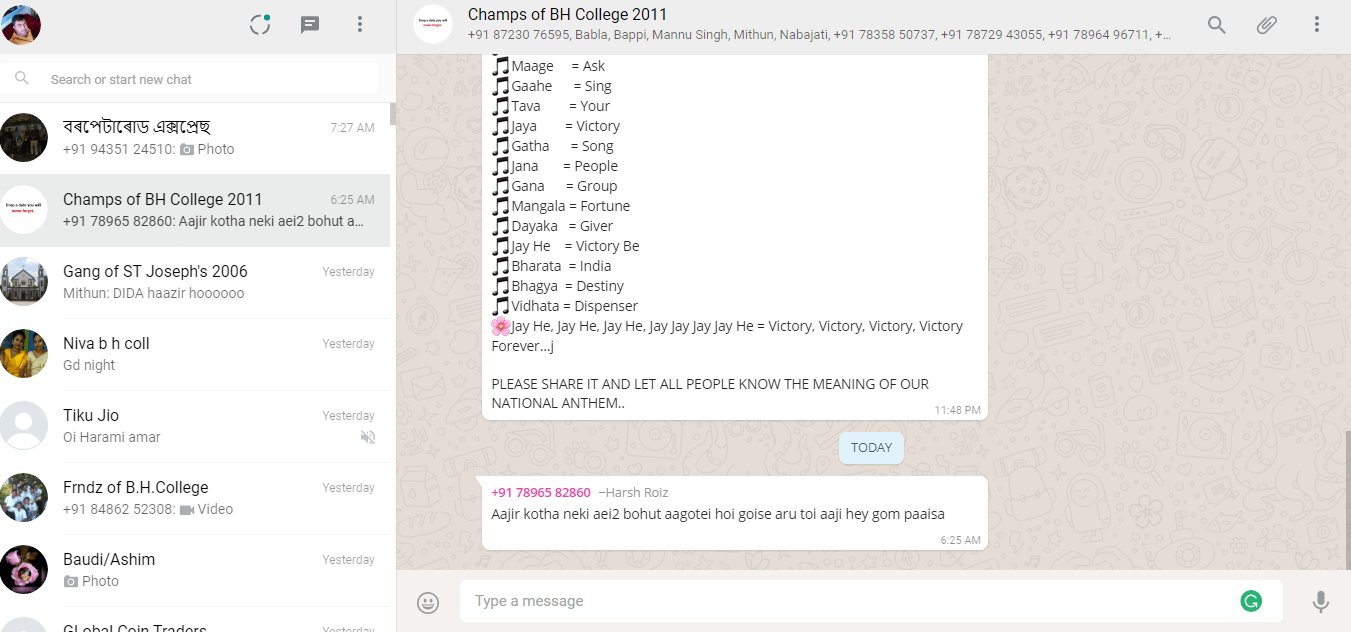The height and width of the screenshot is (632, 1351).
Task: Open the Baudi/Ashim chat
Action: click(195, 570)
